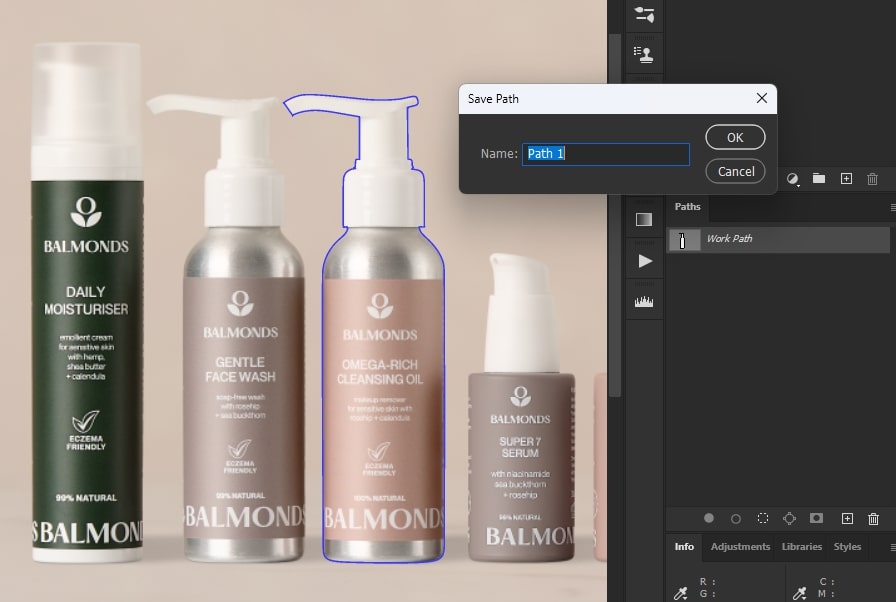Switch to the Adjustments tab

coord(740,547)
